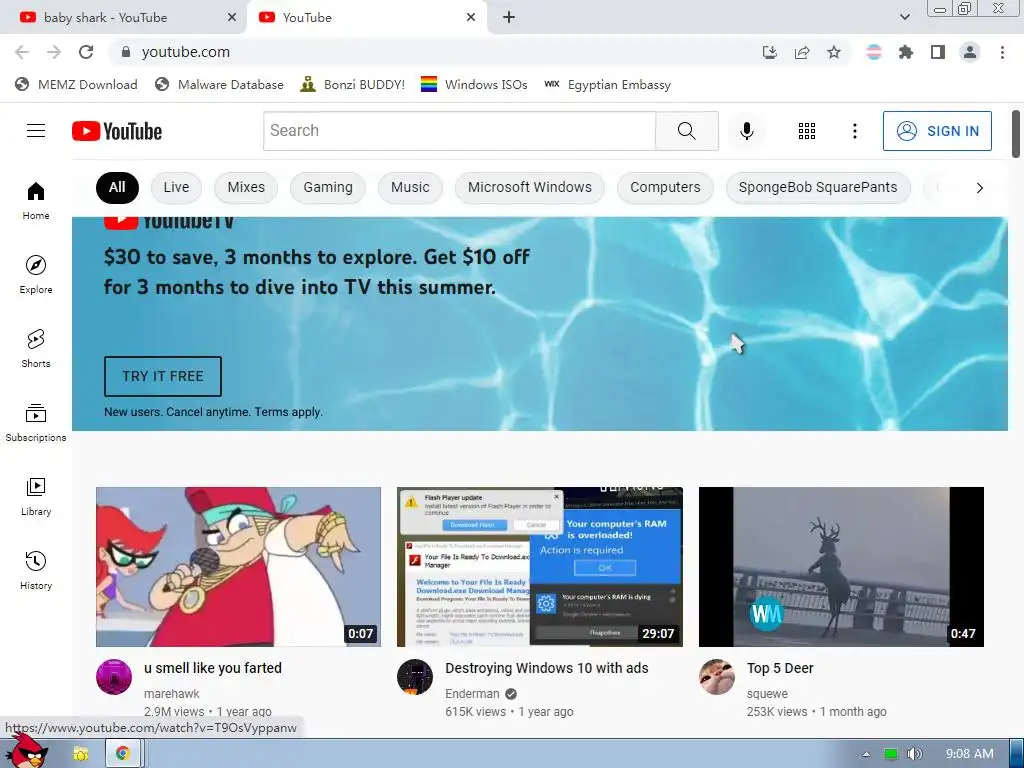Screen dimensions: 1024x768
Task: Click the Enderman channel name
Action: 472,694
